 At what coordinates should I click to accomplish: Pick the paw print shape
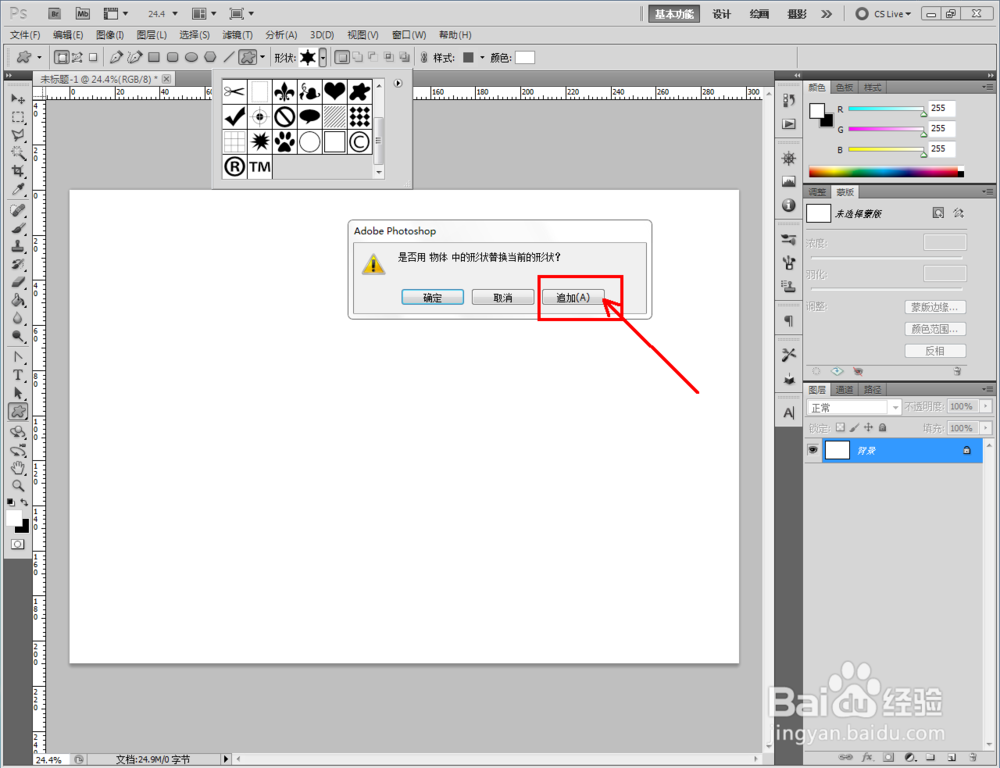tap(284, 142)
